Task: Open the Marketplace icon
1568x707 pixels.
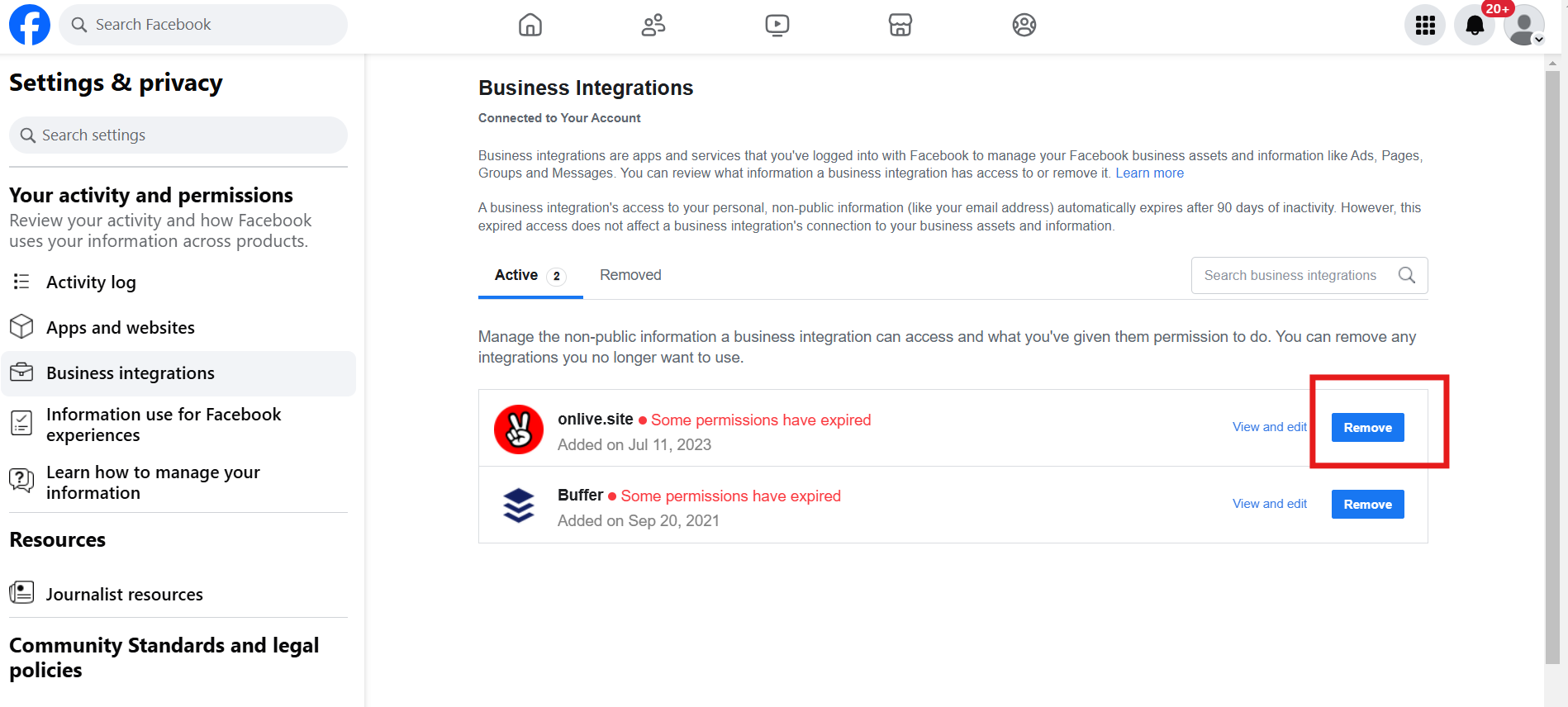Action: tap(900, 25)
